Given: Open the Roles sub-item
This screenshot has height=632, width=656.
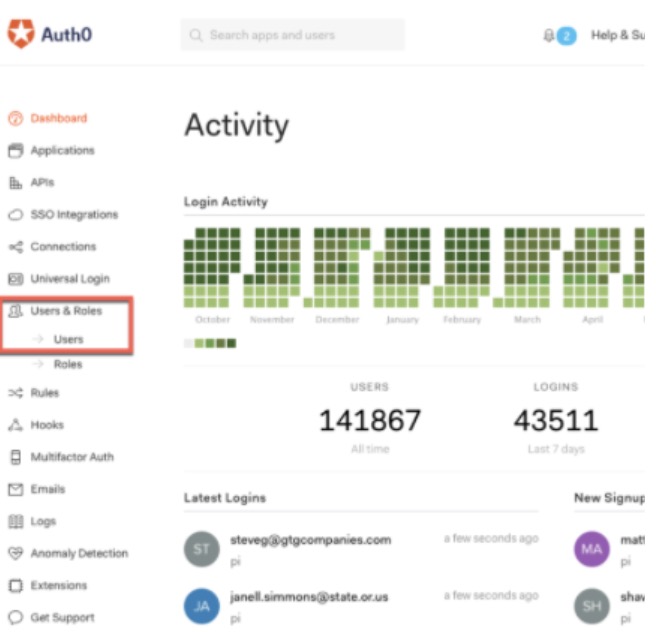Looking at the screenshot, I should point(68,364).
